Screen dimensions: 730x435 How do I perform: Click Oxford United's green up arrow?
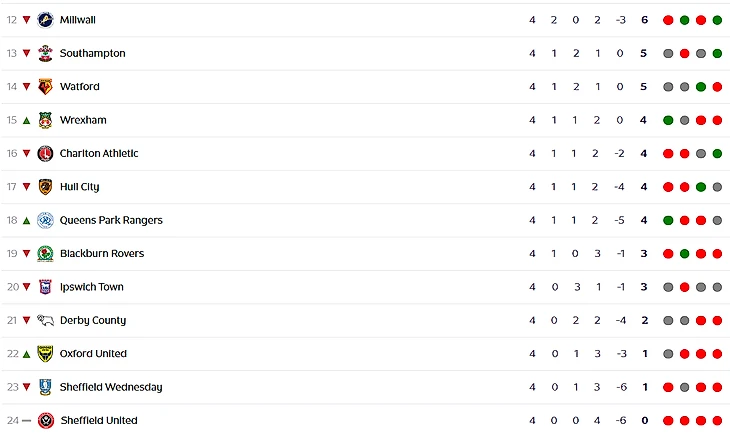click(27, 354)
